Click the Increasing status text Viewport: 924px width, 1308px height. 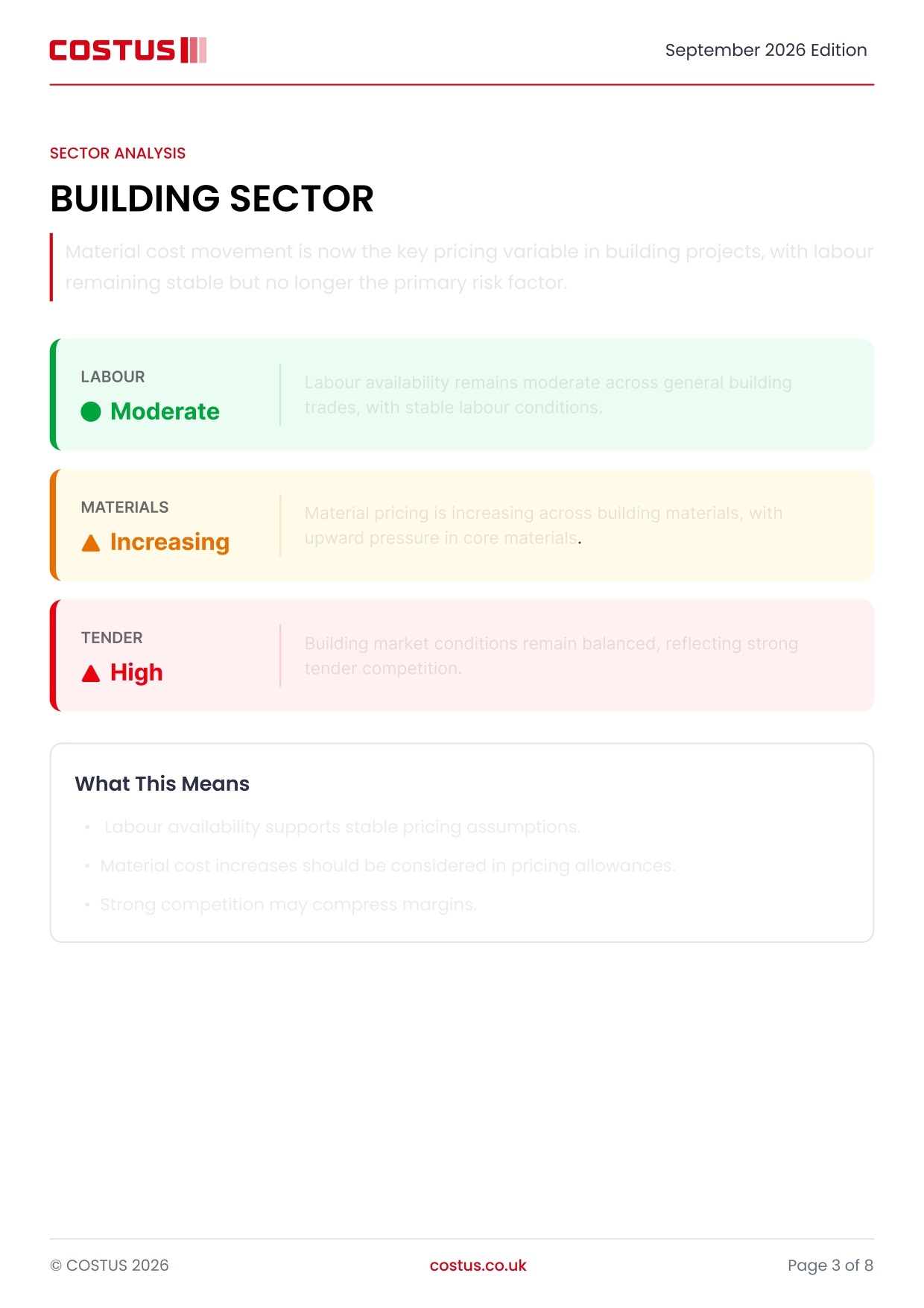170,543
